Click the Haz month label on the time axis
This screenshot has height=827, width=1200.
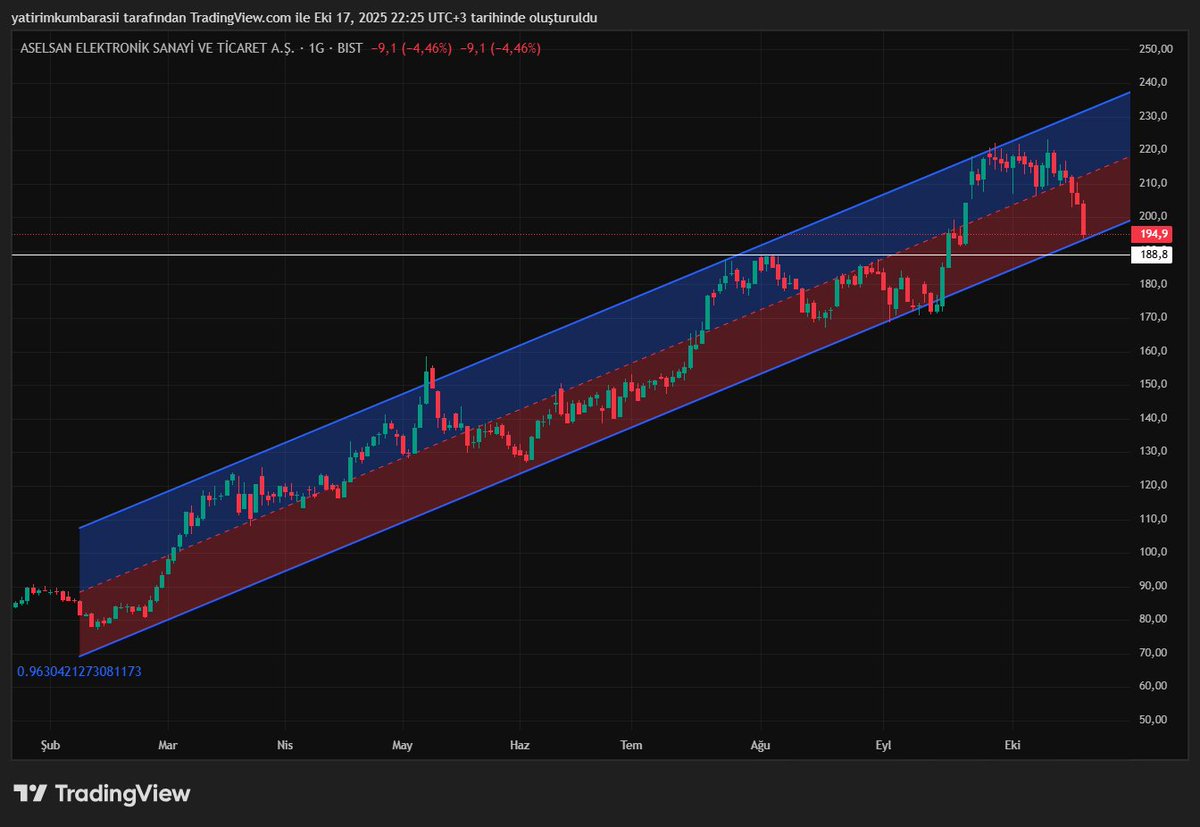pos(520,745)
